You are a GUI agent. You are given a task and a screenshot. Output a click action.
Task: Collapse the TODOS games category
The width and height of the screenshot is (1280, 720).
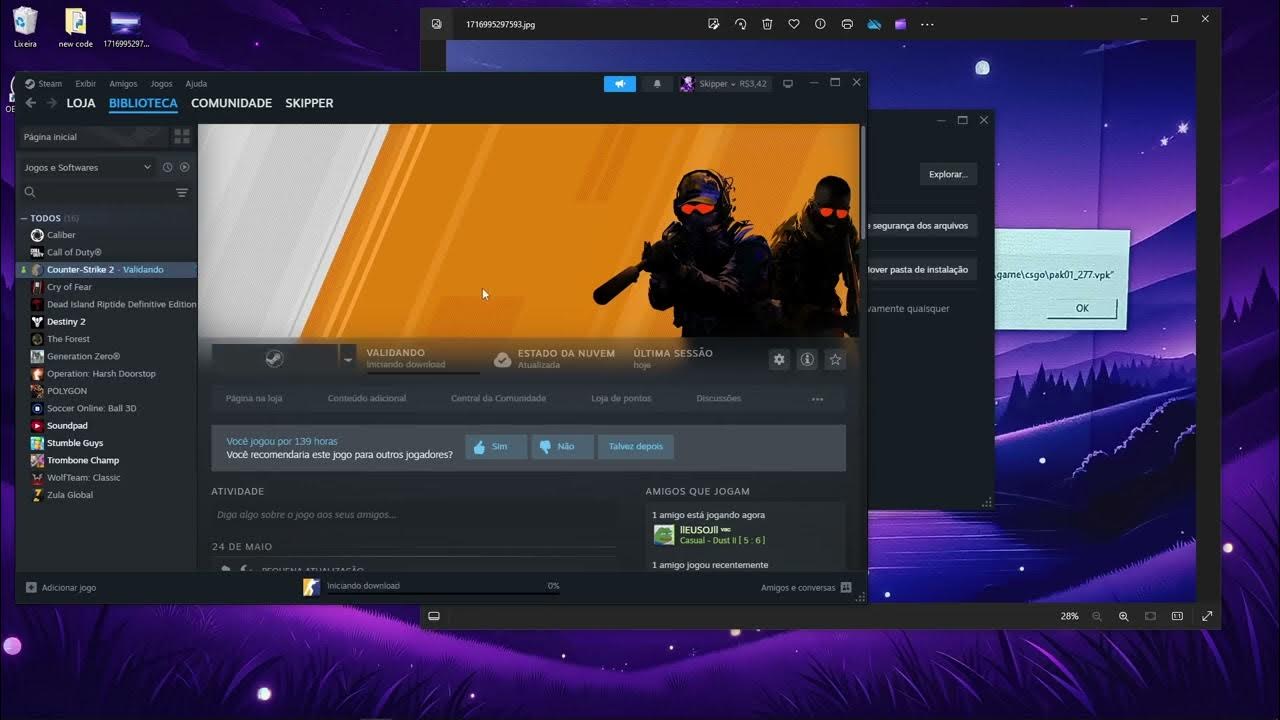pyautogui.click(x=24, y=218)
